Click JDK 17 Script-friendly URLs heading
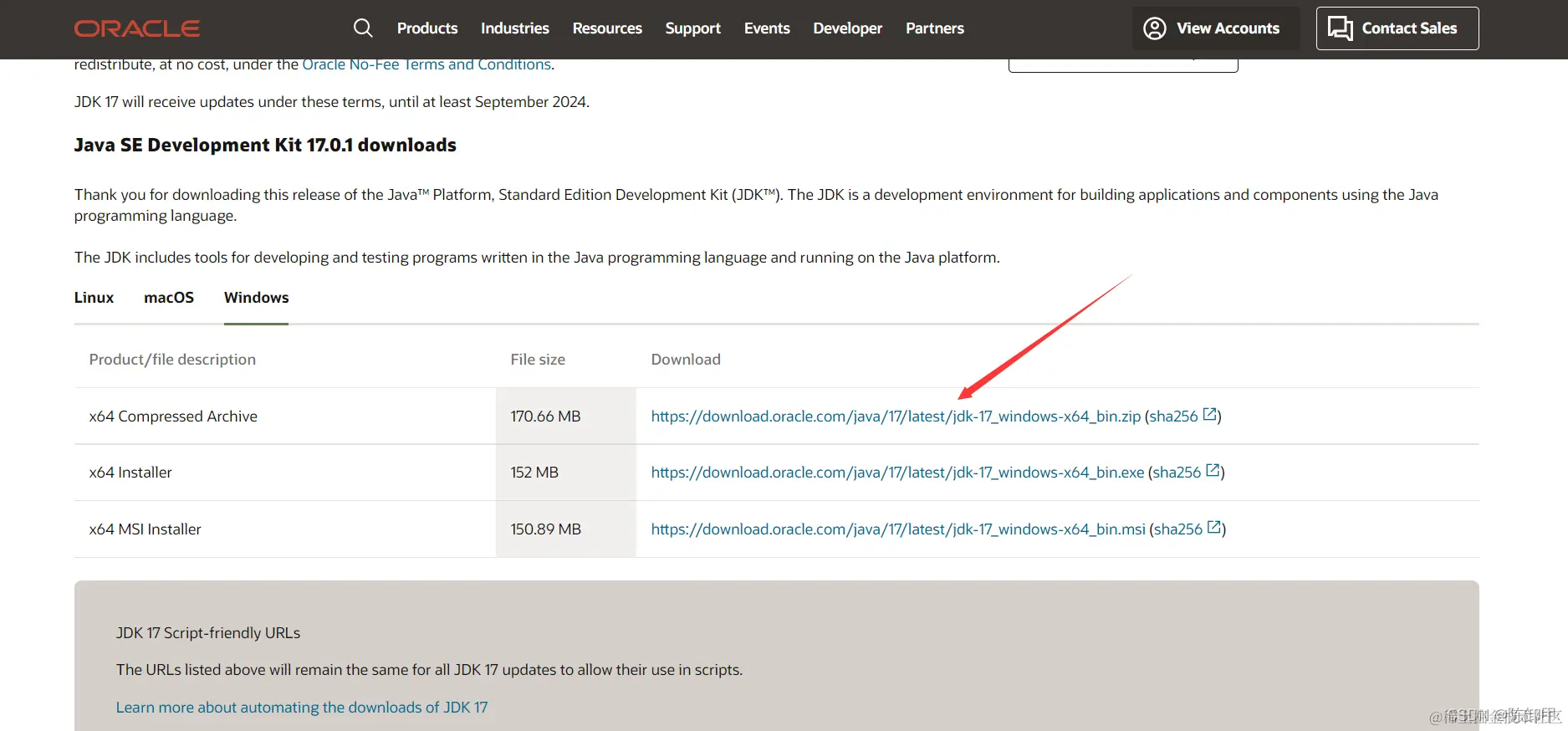 (208, 633)
